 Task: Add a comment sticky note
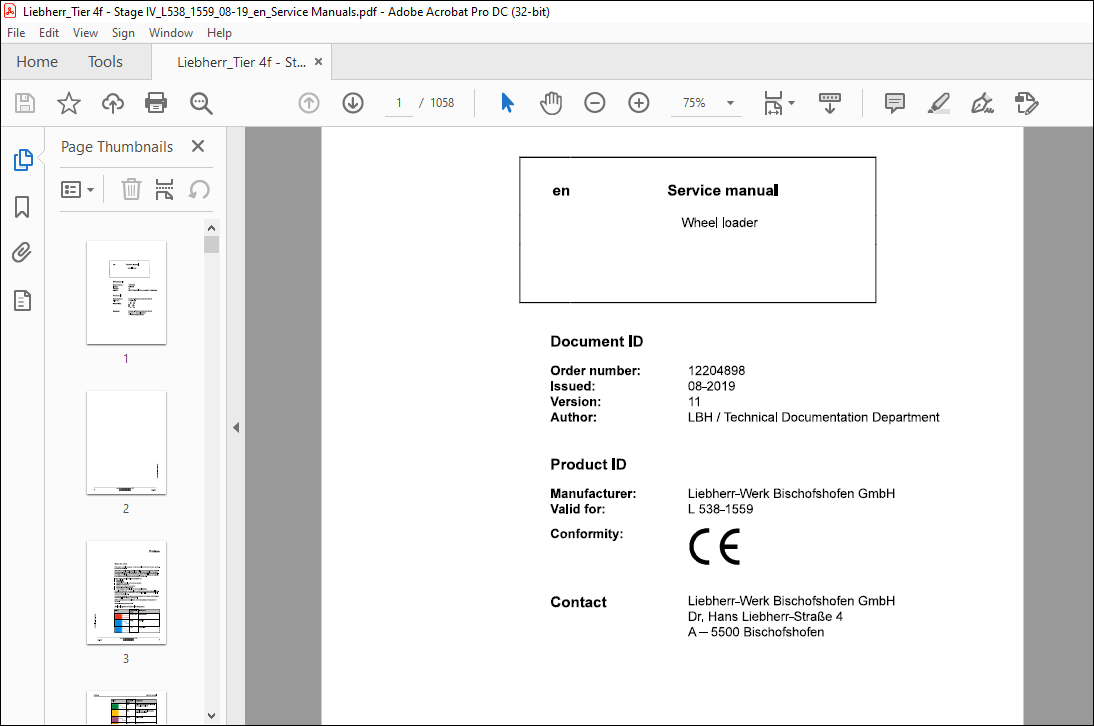coord(894,103)
